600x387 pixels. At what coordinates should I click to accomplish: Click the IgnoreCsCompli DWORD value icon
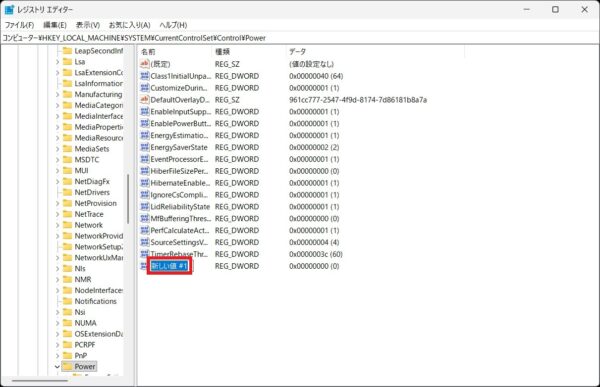[145, 194]
